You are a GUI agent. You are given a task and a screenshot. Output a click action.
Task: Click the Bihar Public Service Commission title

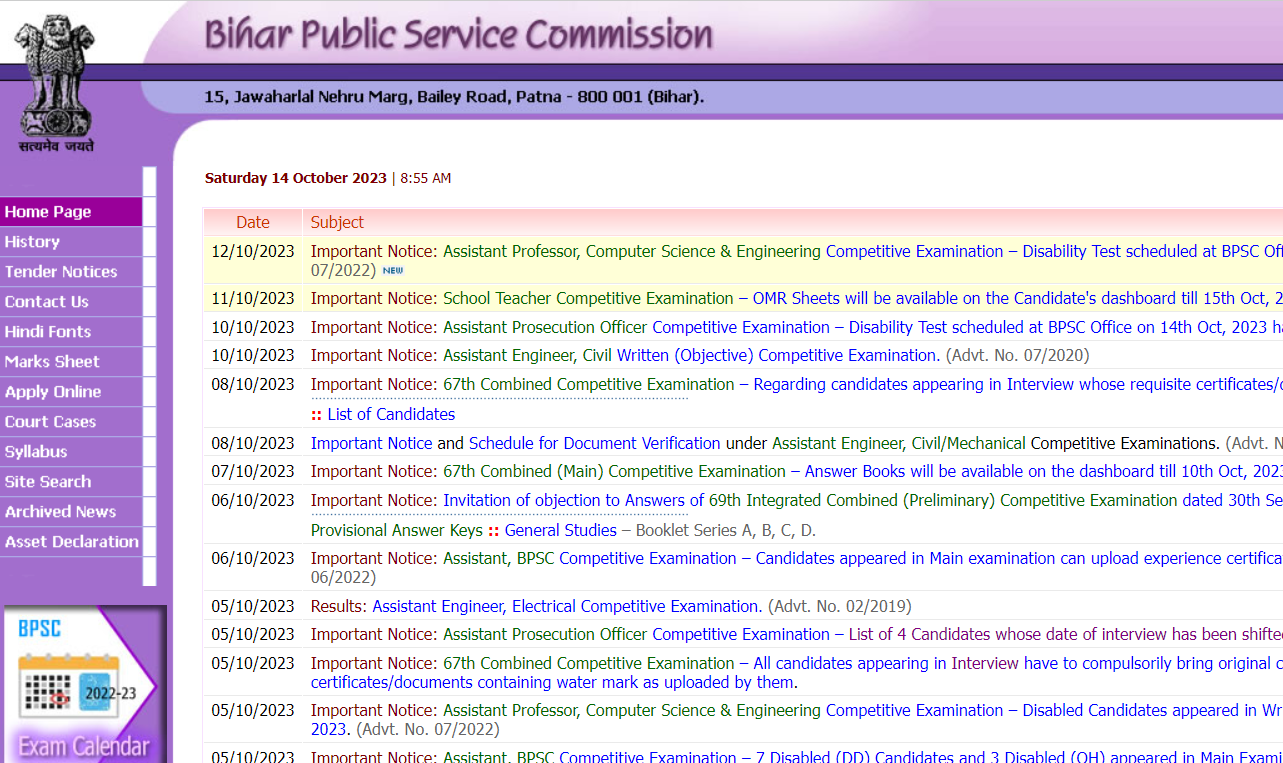coord(459,35)
